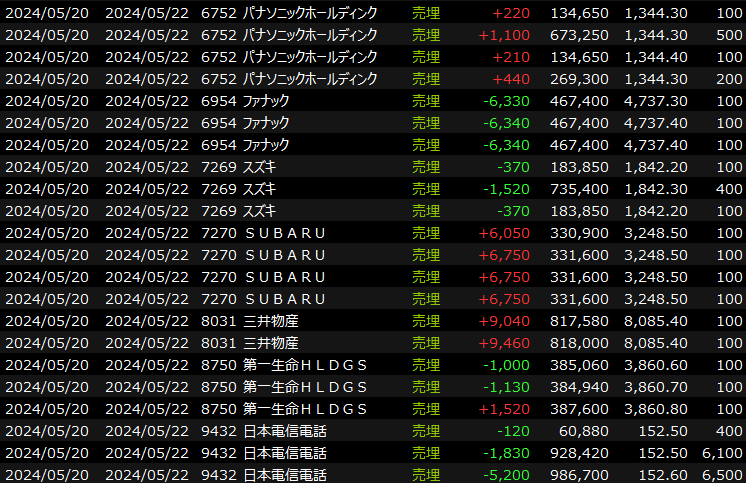This screenshot has width=746, height=483.
Task: Click the 818,000 amount cell
Action: pos(579,343)
